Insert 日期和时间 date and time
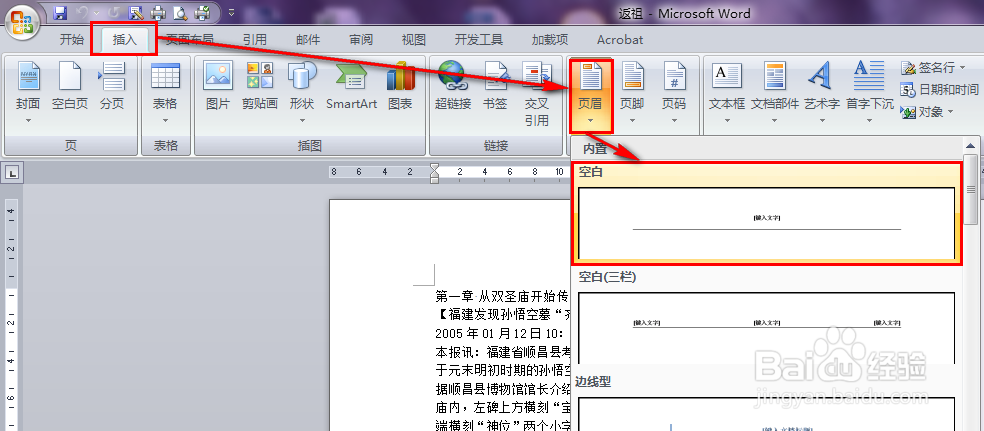This screenshot has width=984, height=431. point(939,90)
